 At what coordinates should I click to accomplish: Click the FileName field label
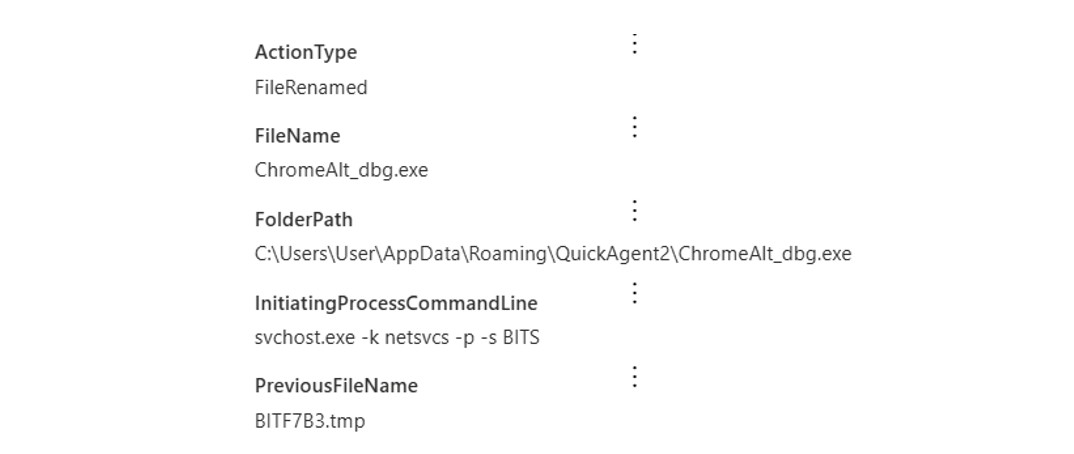[x=297, y=136]
